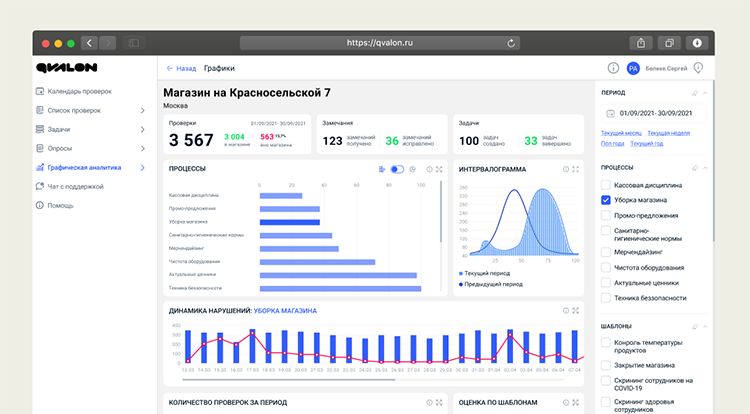Screen dimensions: 750x414
Task: Click the Текущий месяц quick period link
Action: (620, 133)
